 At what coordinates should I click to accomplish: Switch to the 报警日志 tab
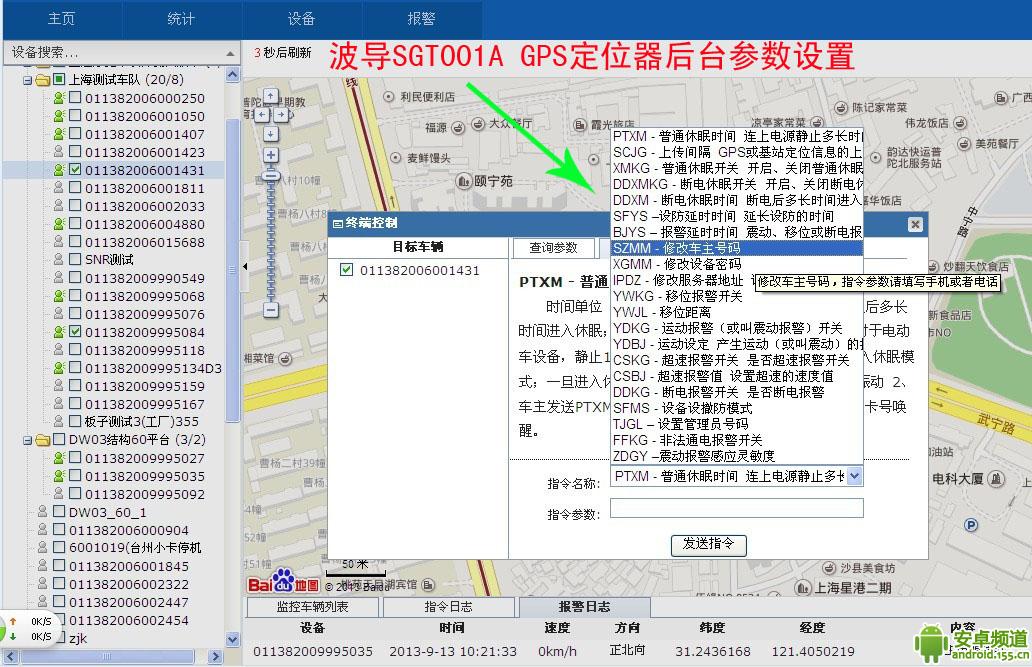coord(584,606)
